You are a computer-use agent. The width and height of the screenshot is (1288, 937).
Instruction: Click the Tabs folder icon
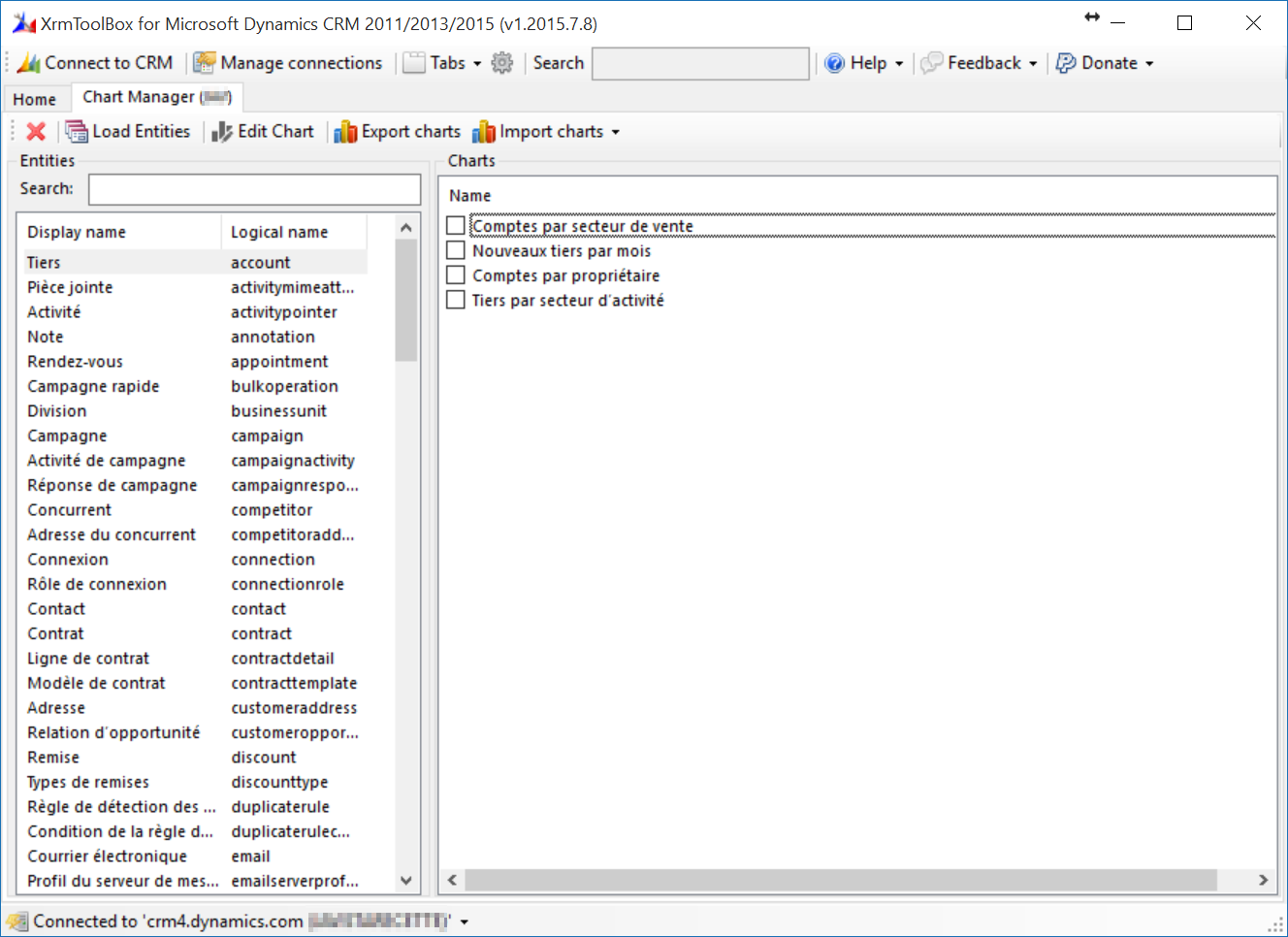tap(414, 63)
